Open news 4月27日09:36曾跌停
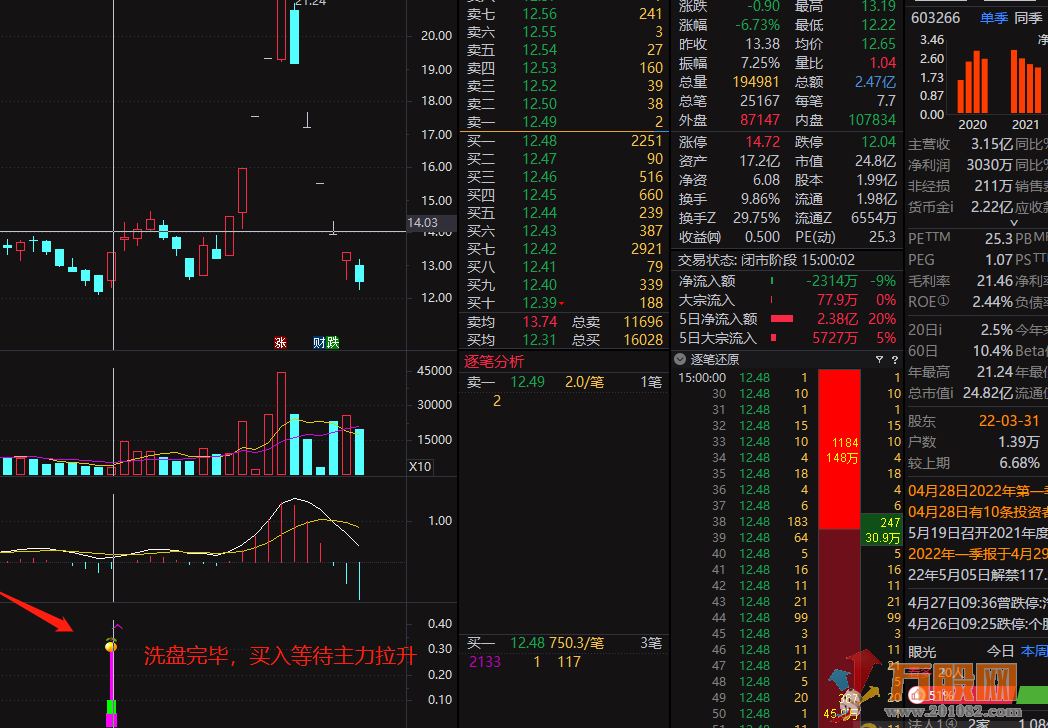 point(977,602)
